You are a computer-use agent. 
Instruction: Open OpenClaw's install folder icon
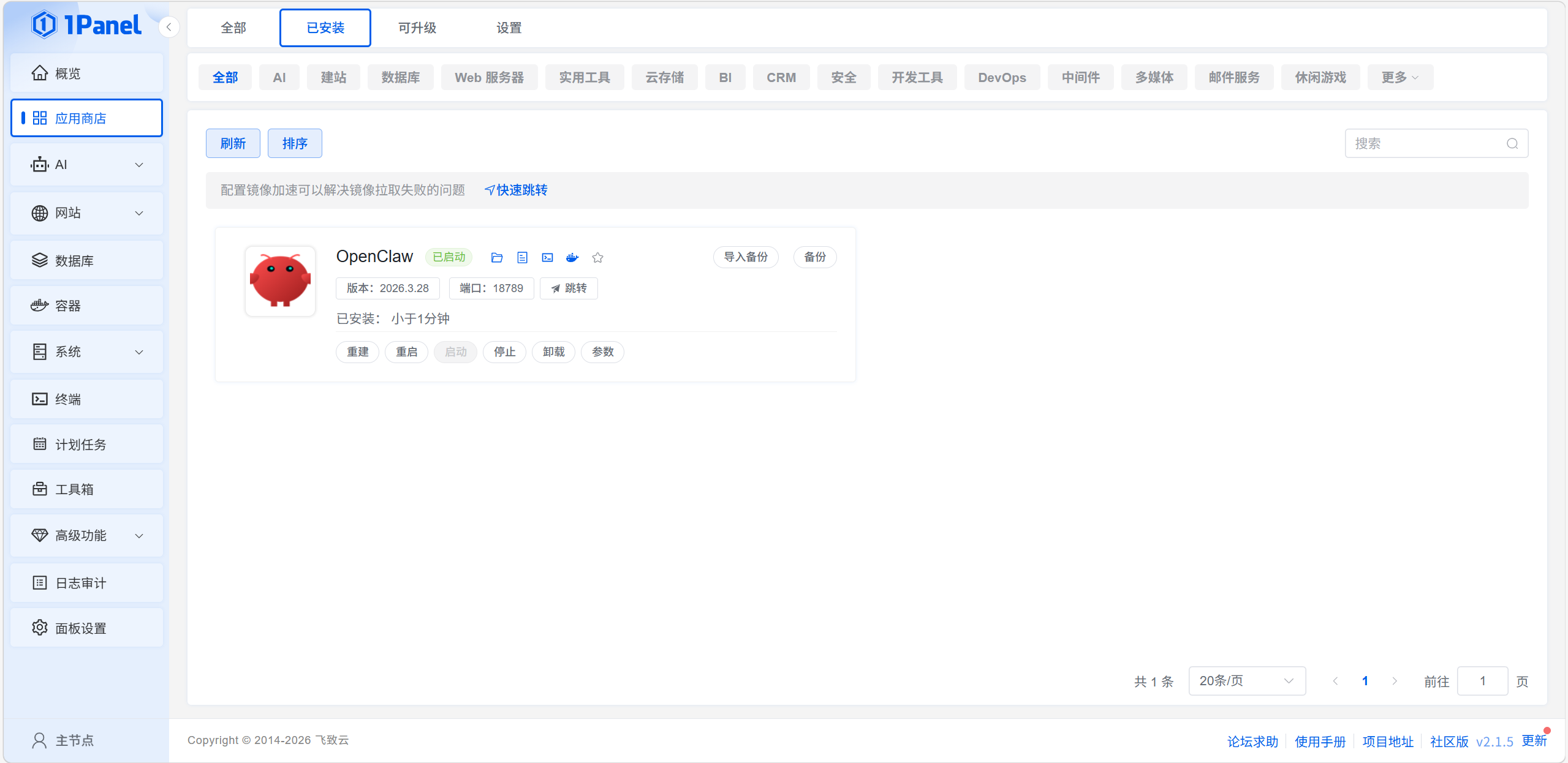[497, 258]
